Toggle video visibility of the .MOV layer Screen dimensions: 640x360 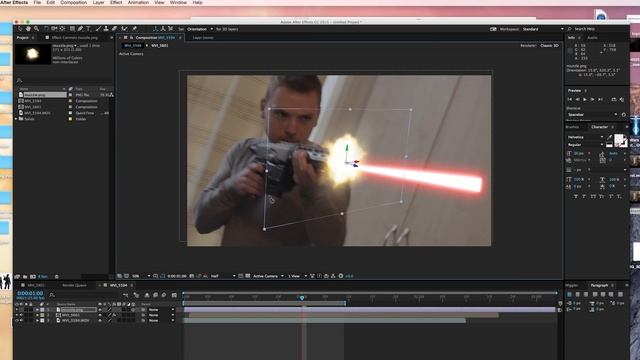click(x=17, y=320)
